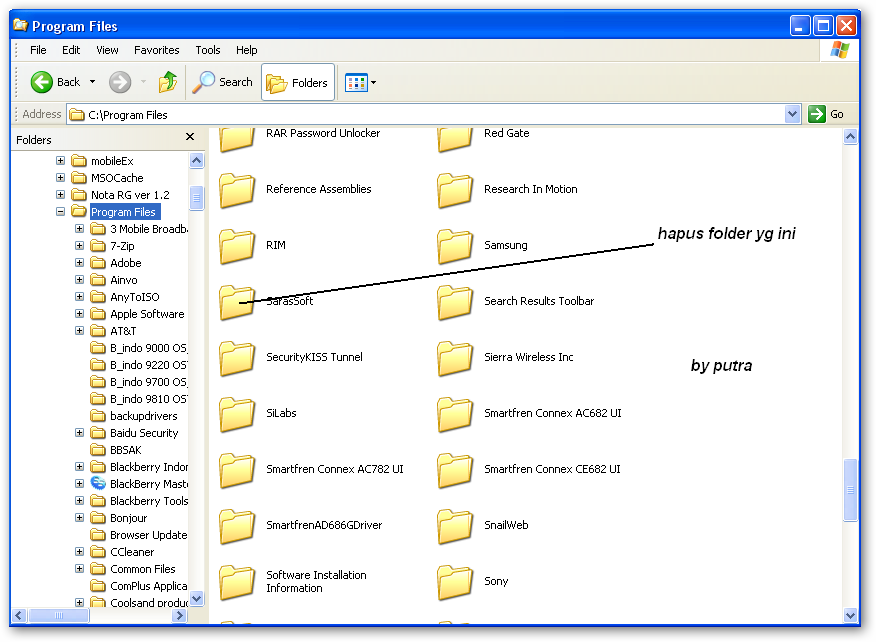This screenshot has width=876, height=642.
Task: Open the View menu
Action: coord(107,50)
